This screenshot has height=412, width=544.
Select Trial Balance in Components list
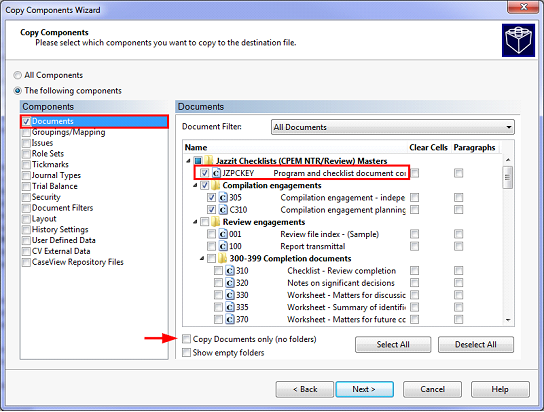click(54, 186)
